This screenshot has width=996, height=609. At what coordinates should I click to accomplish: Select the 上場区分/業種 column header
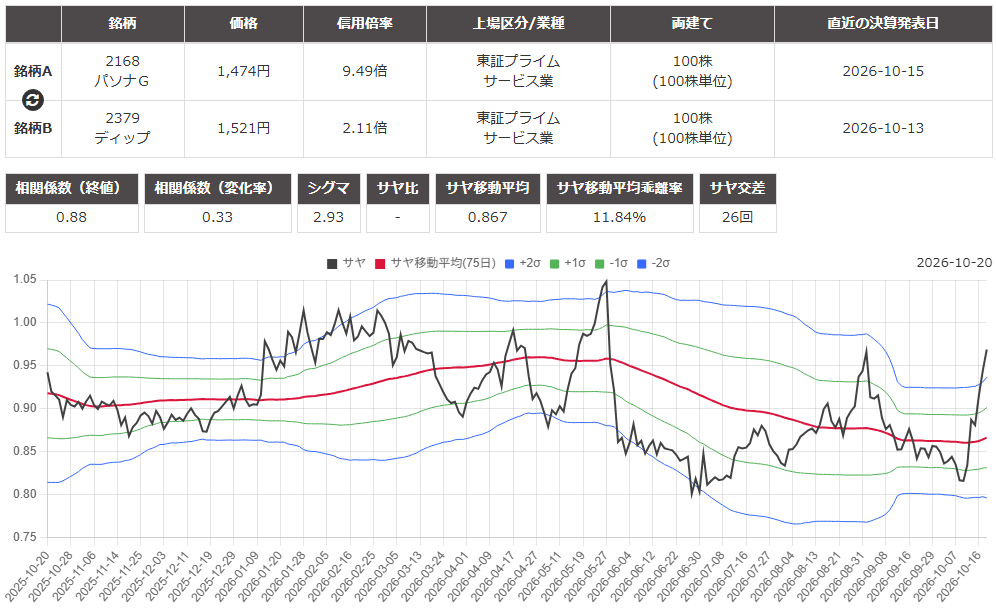point(518,23)
